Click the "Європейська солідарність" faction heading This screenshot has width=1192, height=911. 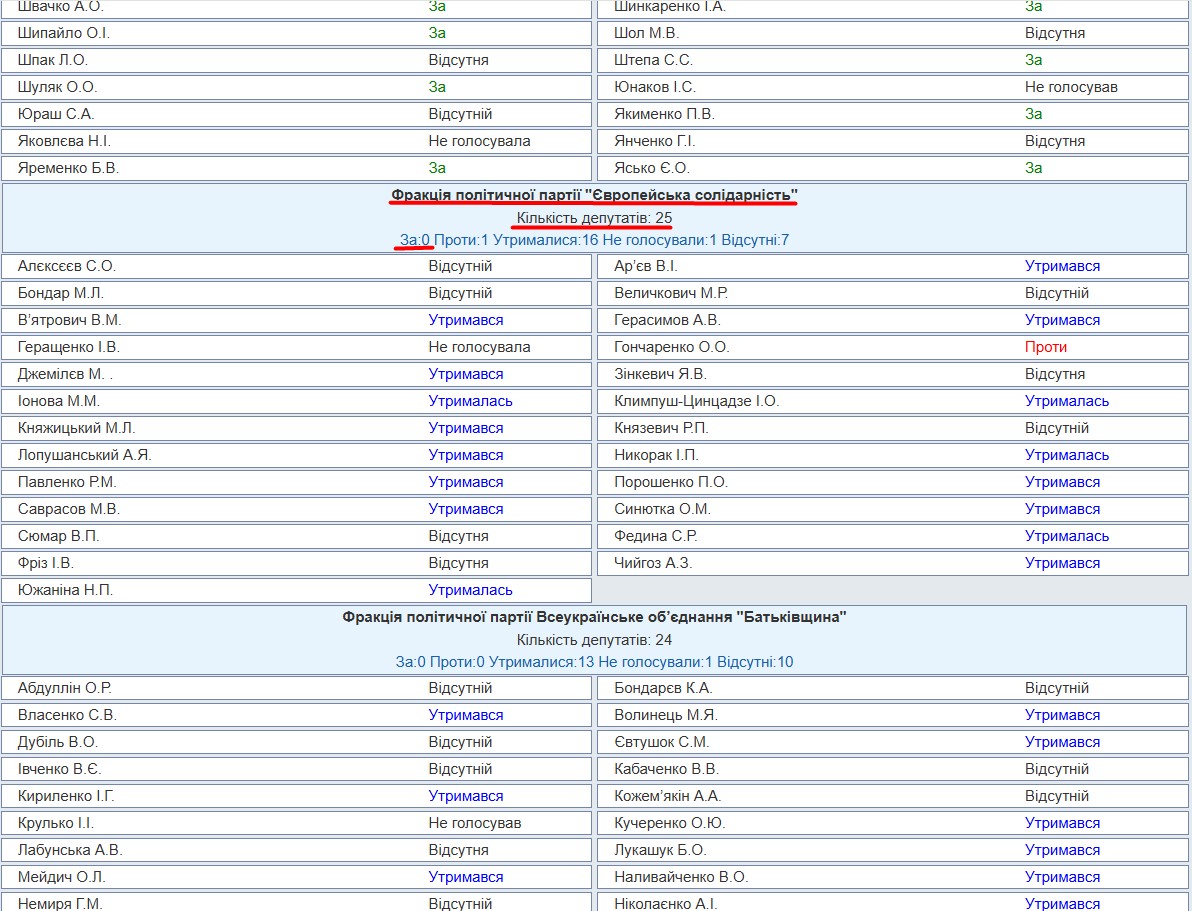click(x=594, y=195)
